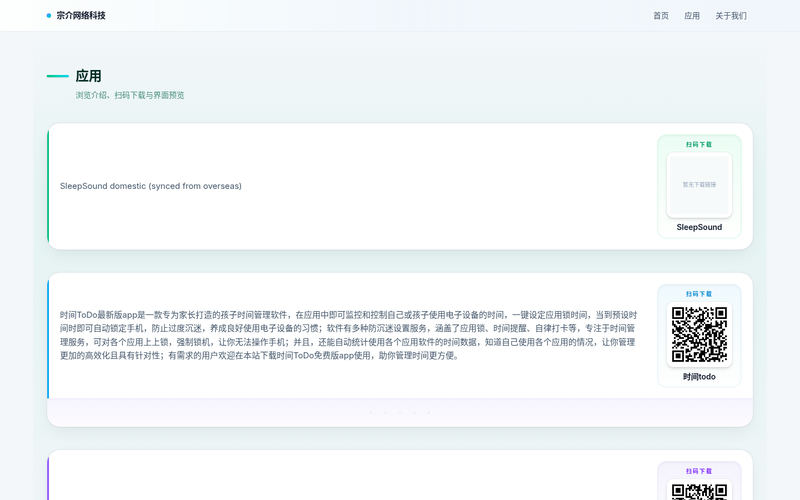800x500 pixels.
Task: Click the 时间todo QR code
Action: [699, 335]
